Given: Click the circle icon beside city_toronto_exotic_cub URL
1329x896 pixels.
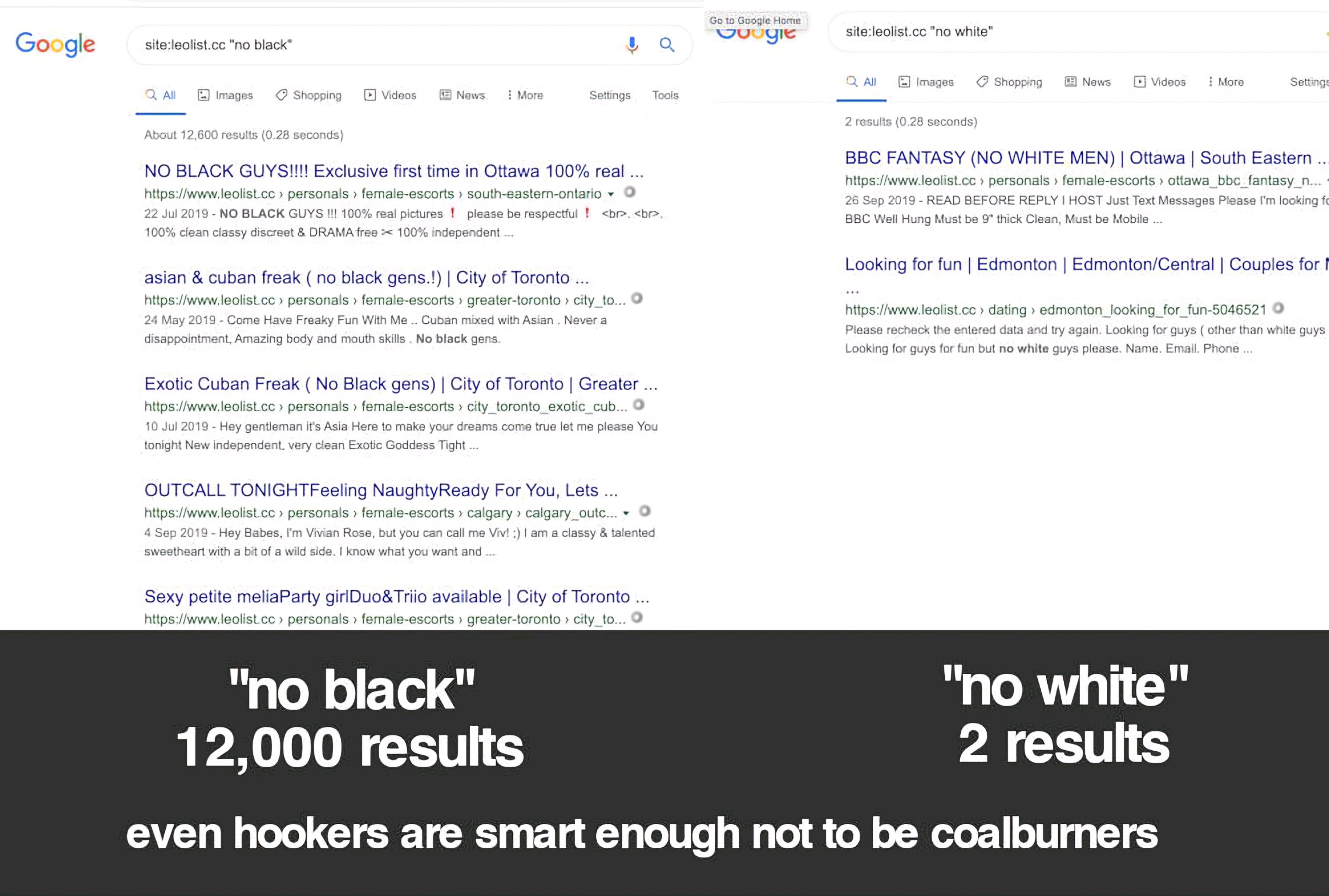Looking at the screenshot, I should (x=639, y=405).
